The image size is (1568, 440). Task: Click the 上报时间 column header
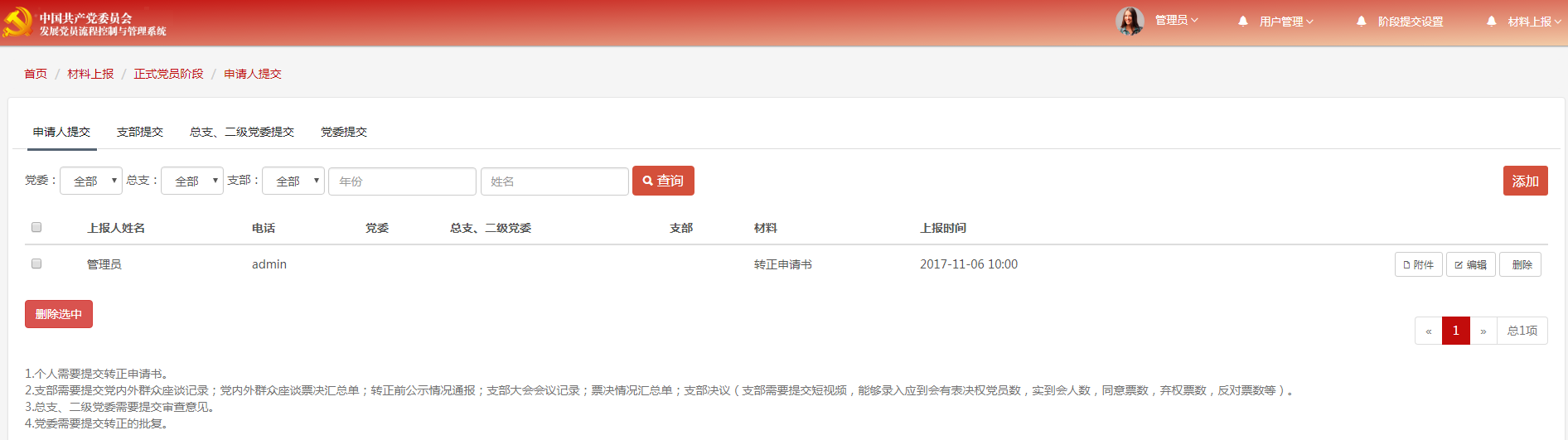click(943, 228)
